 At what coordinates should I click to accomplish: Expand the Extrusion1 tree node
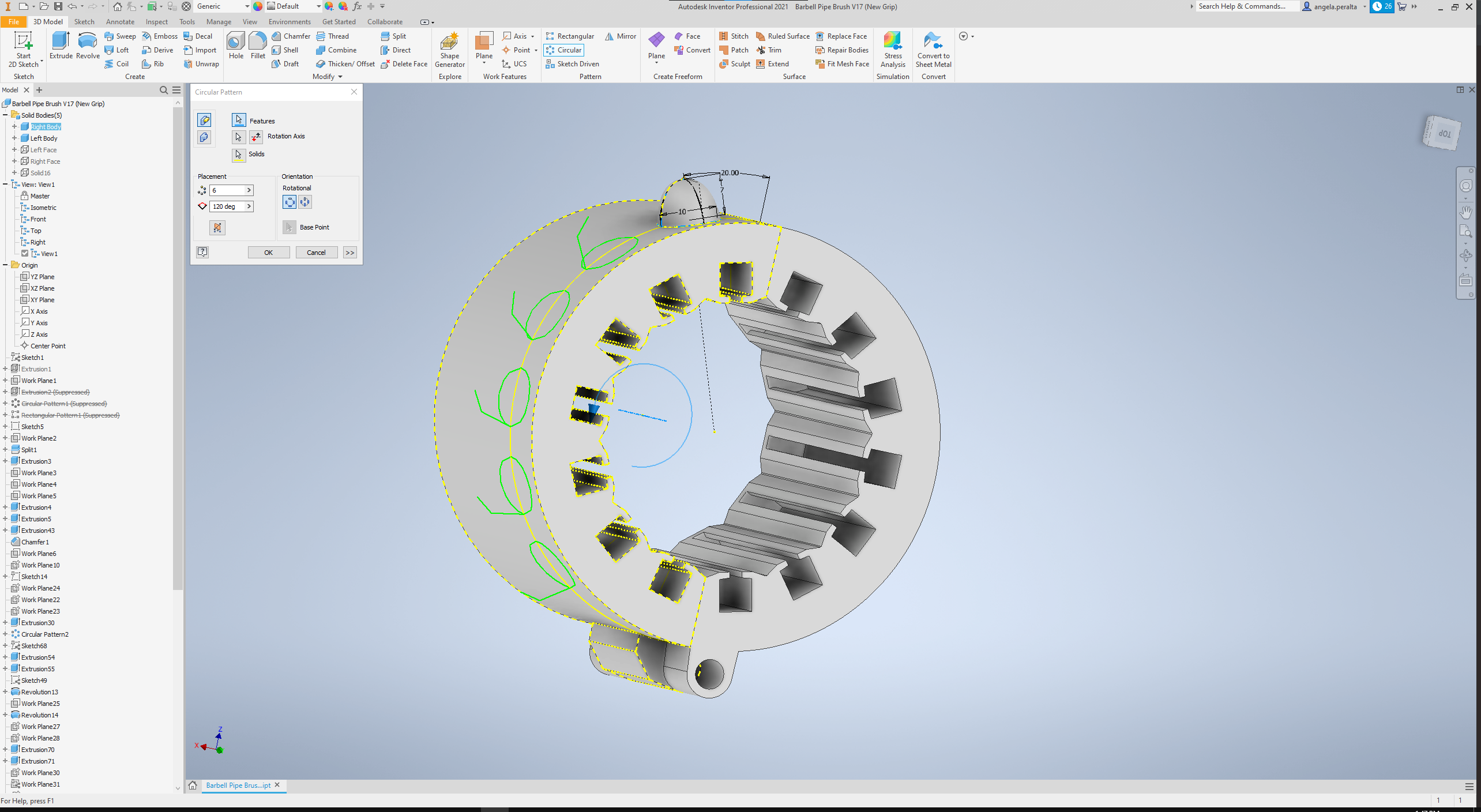[x=6, y=369]
